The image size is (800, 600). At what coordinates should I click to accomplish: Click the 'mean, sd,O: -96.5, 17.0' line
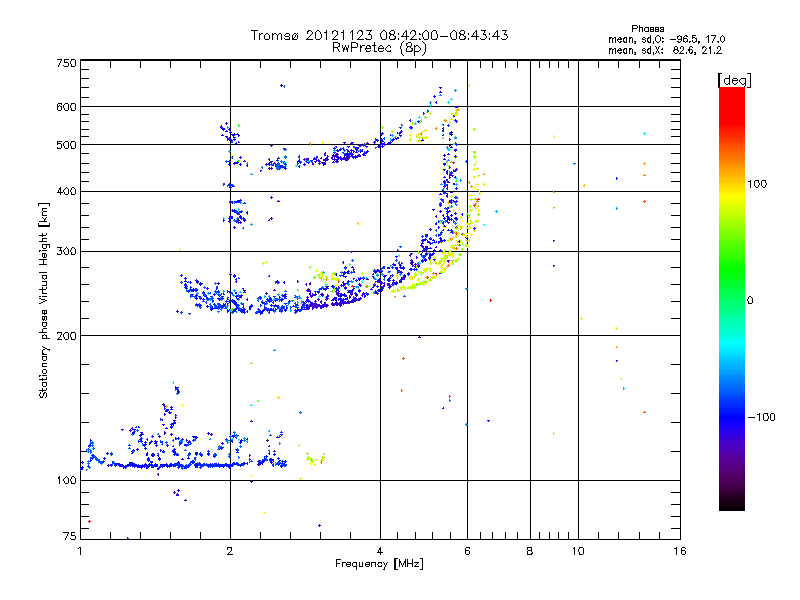(x=666, y=39)
